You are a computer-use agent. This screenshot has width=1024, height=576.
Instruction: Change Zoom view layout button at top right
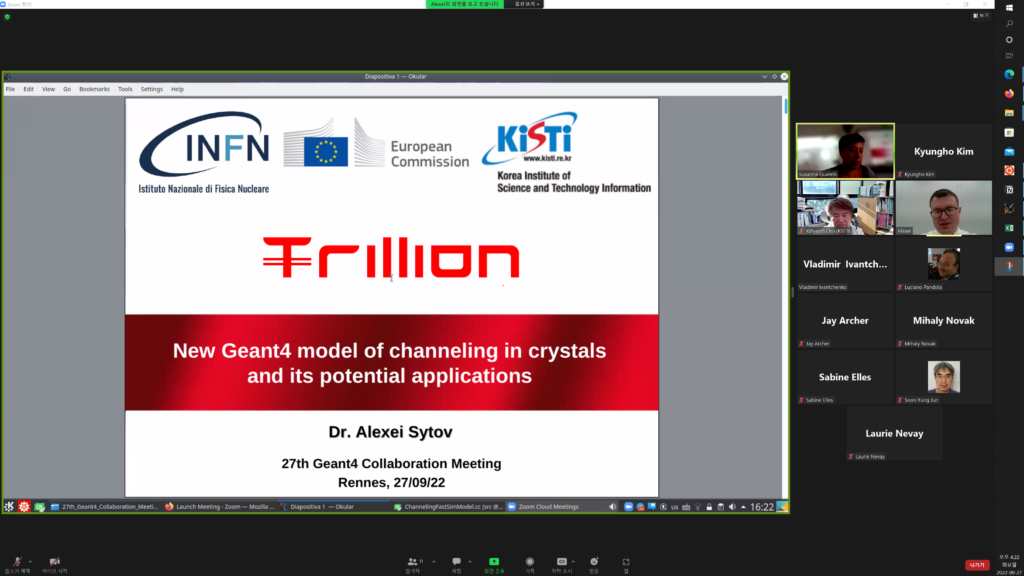[x=981, y=16]
